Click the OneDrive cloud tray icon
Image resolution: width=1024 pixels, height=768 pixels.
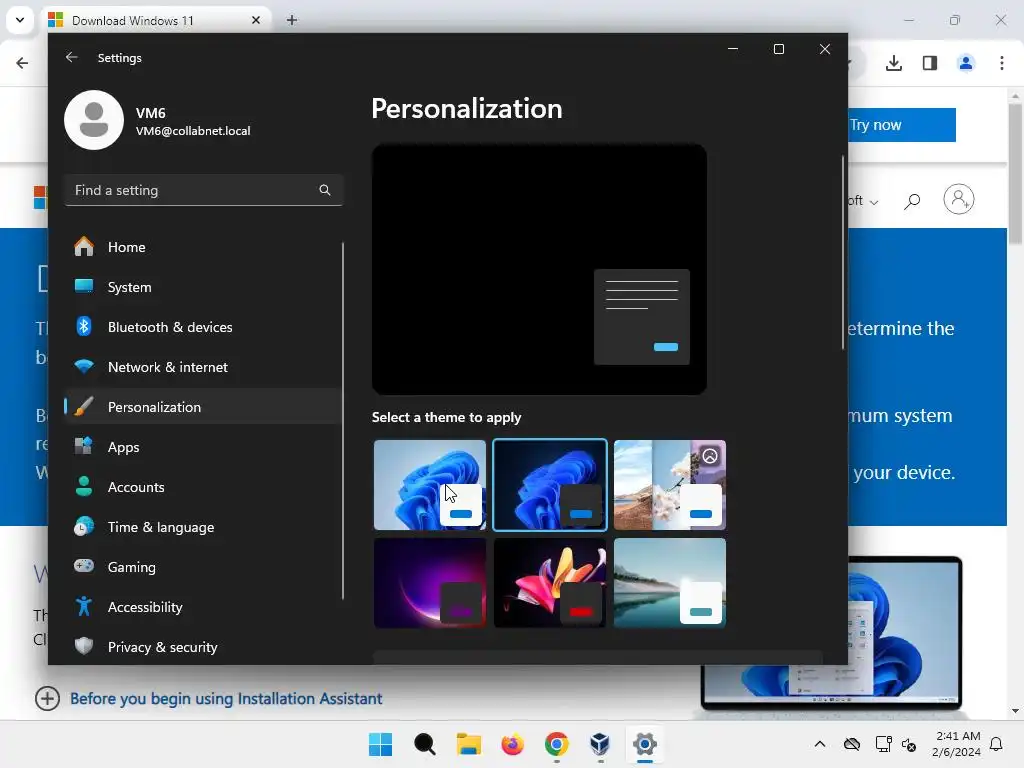pos(852,744)
